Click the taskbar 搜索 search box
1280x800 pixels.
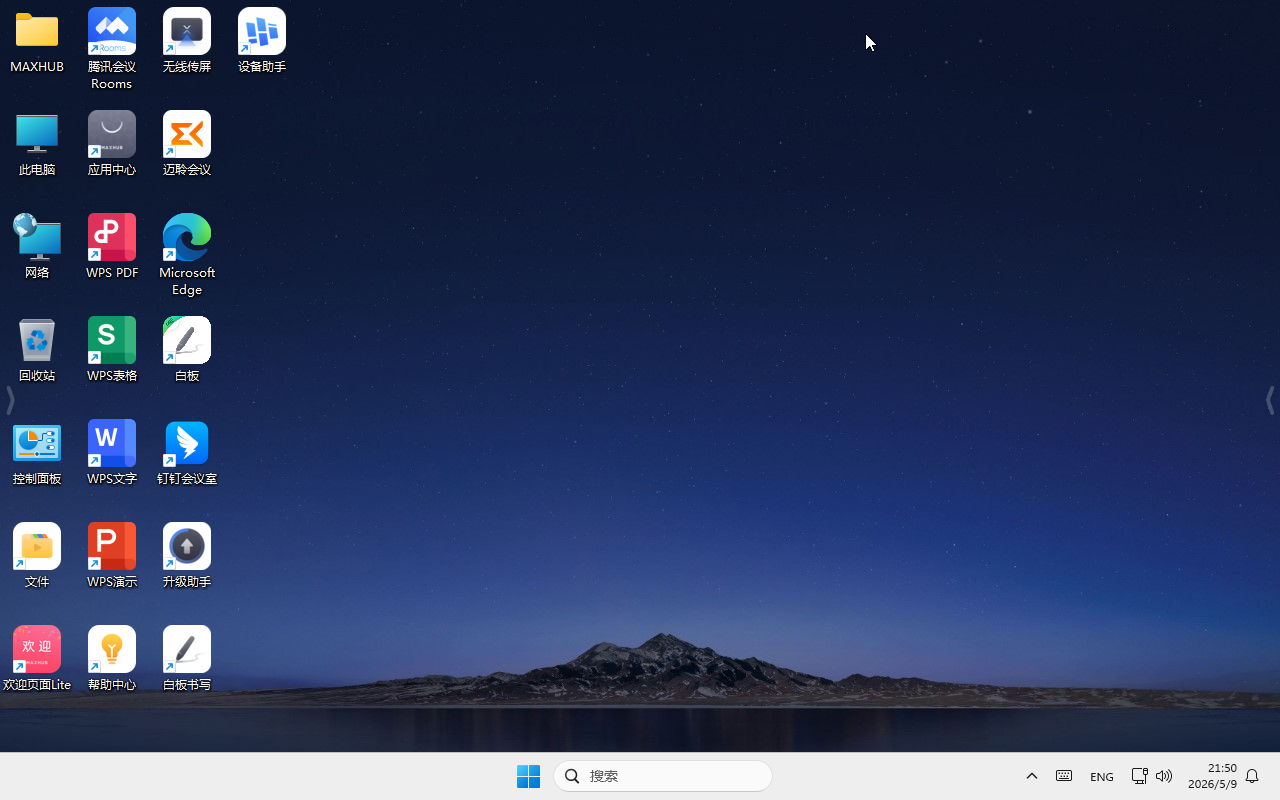(663, 776)
